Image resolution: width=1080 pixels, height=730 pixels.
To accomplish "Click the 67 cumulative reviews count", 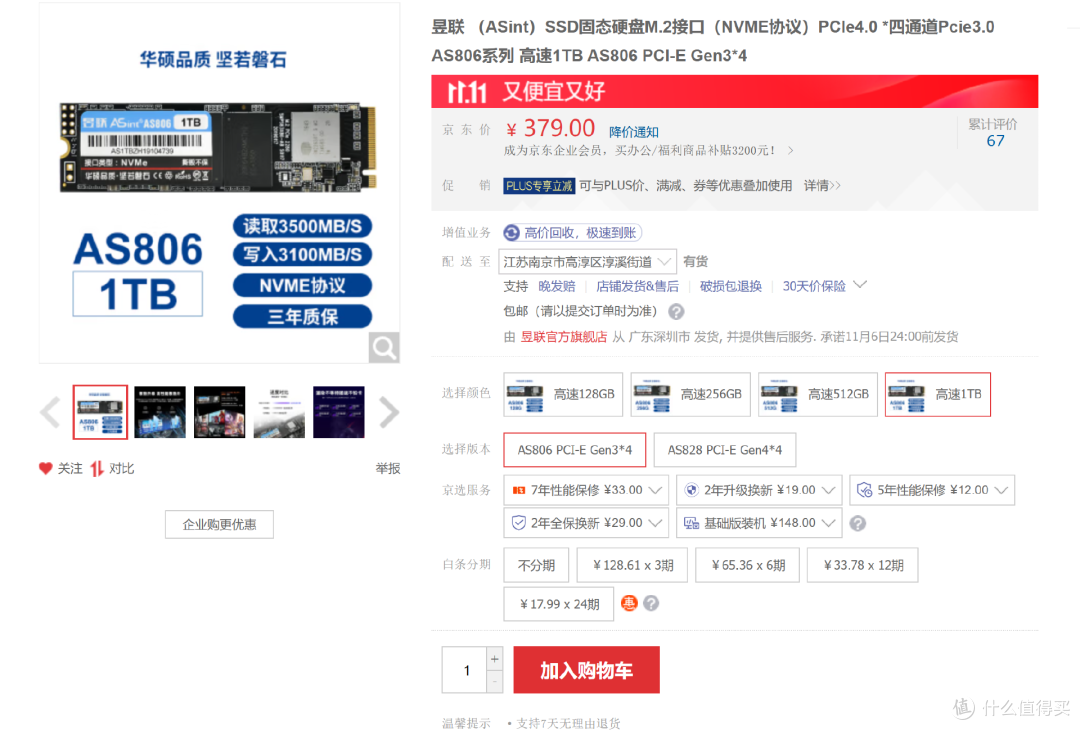I will point(995,141).
